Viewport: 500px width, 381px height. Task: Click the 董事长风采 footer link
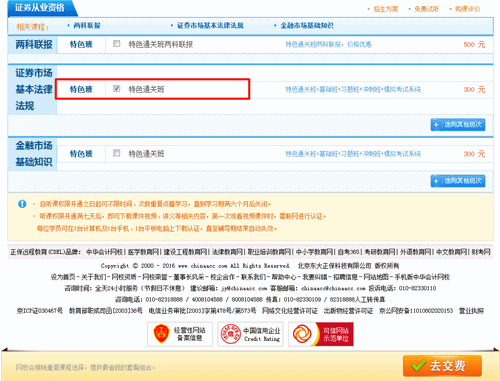189,277
